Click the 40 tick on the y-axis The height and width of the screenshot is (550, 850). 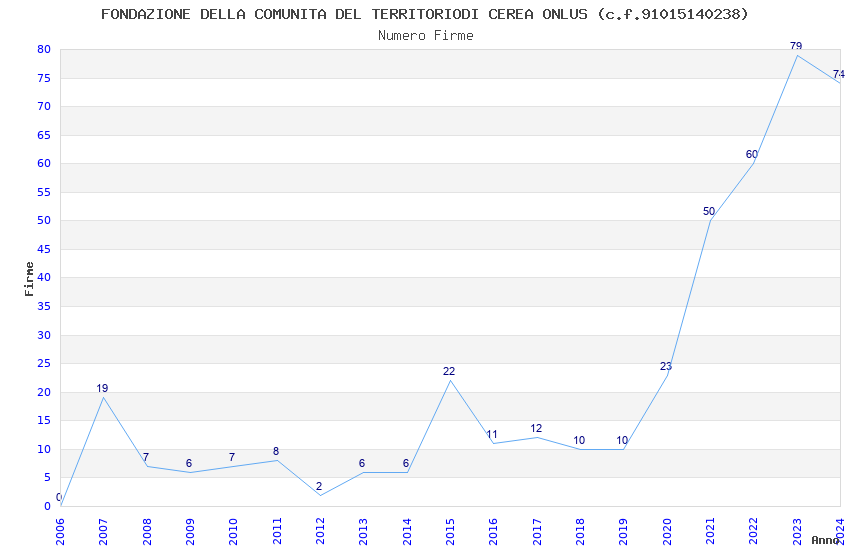tap(43, 278)
